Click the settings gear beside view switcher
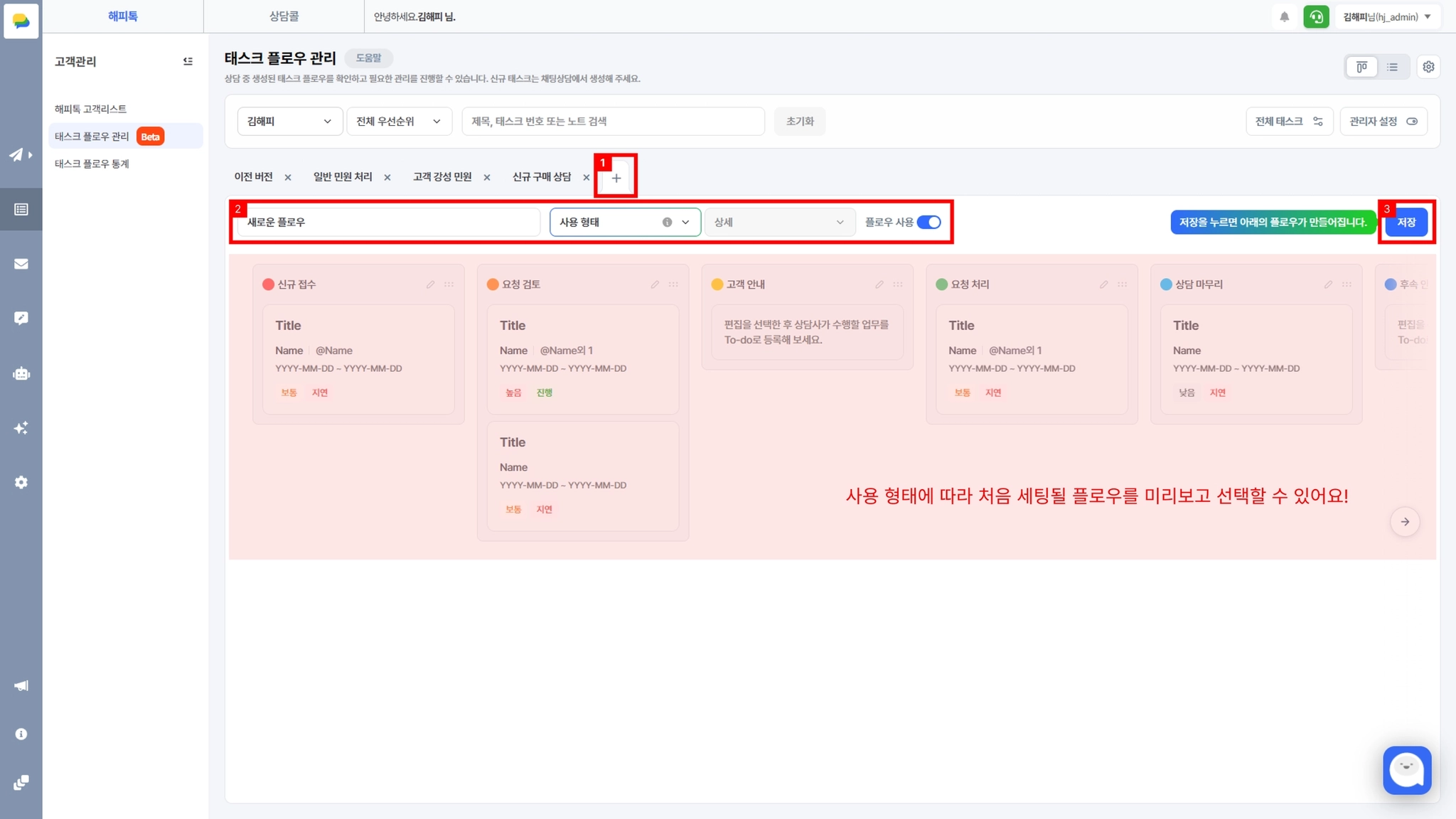 tap(1428, 67)
